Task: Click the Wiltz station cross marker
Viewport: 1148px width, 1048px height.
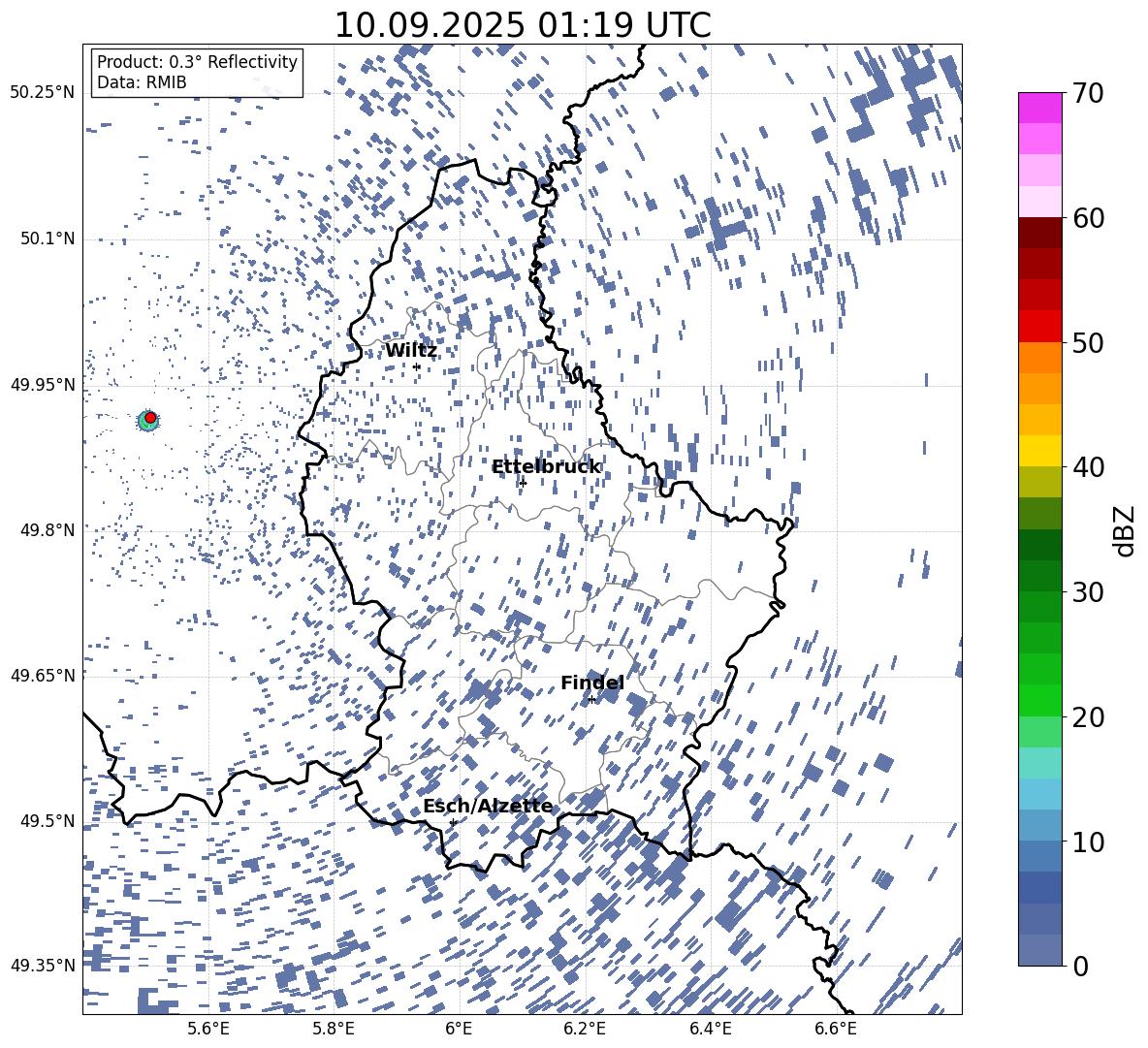Action: point(417,366)
